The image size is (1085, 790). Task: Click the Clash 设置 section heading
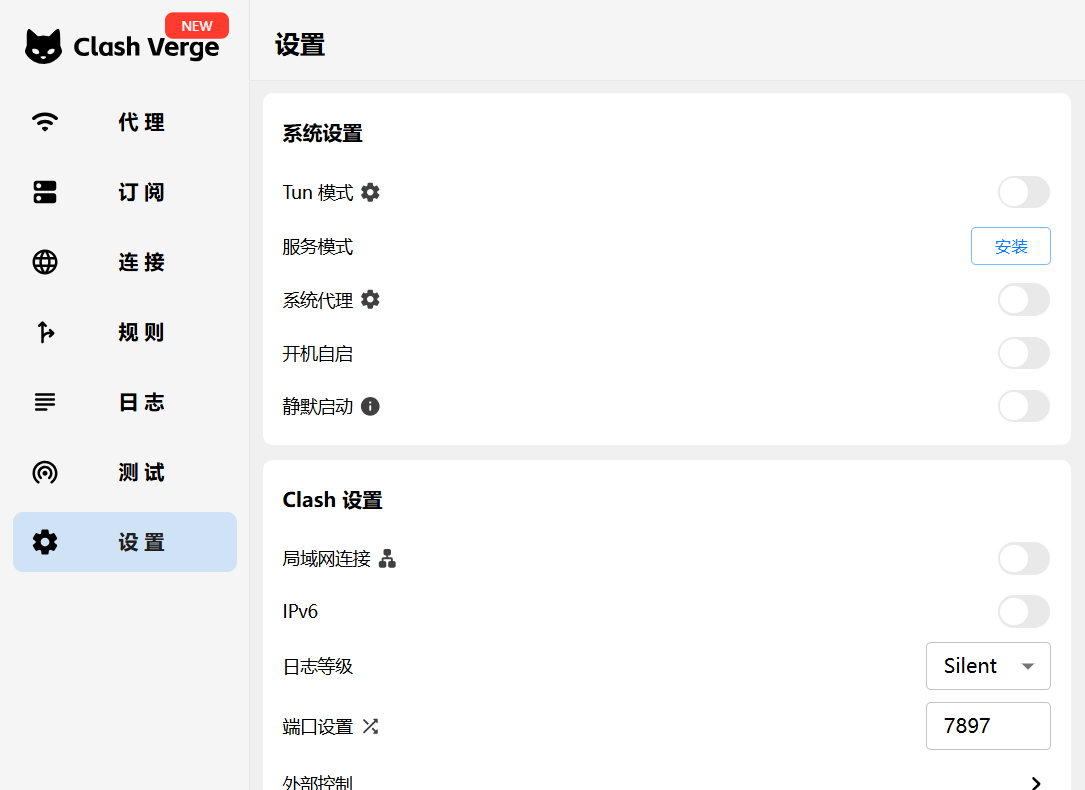click(x=332, y=499)
